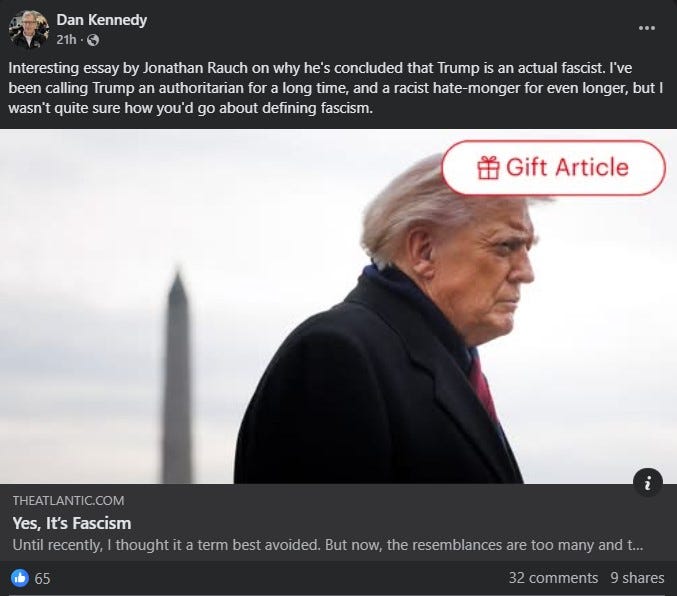Screen dimensions: 677x596
Task: View the 32 comments
Action: click(553, 578)
